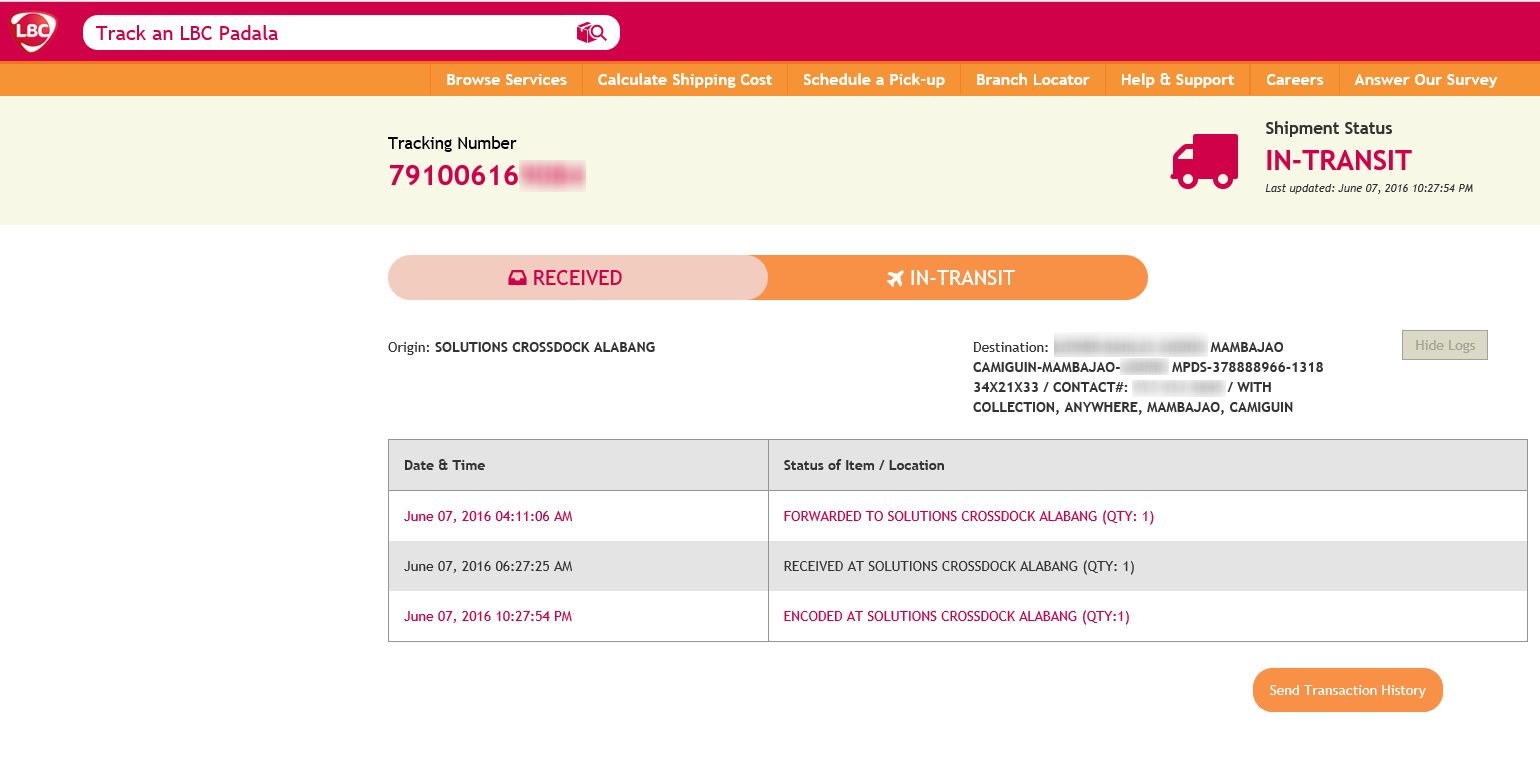Click the LBC logo icon
This screenshot has width=1540, height=774.
point(32,32)
